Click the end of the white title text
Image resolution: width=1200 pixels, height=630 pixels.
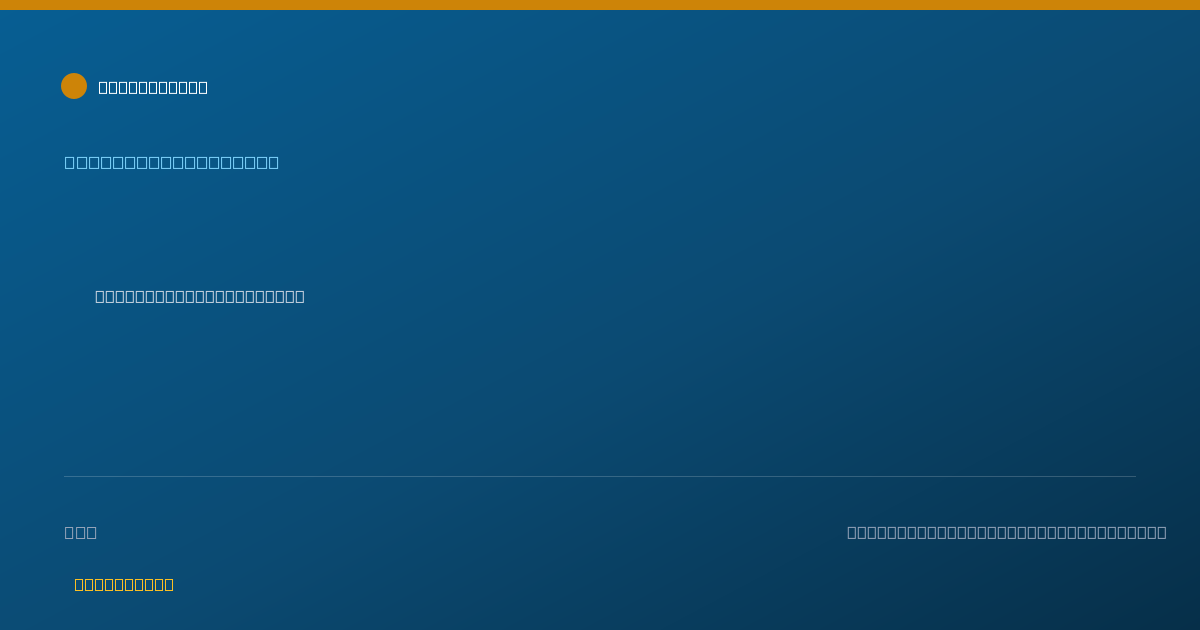(x=203, y=87)
